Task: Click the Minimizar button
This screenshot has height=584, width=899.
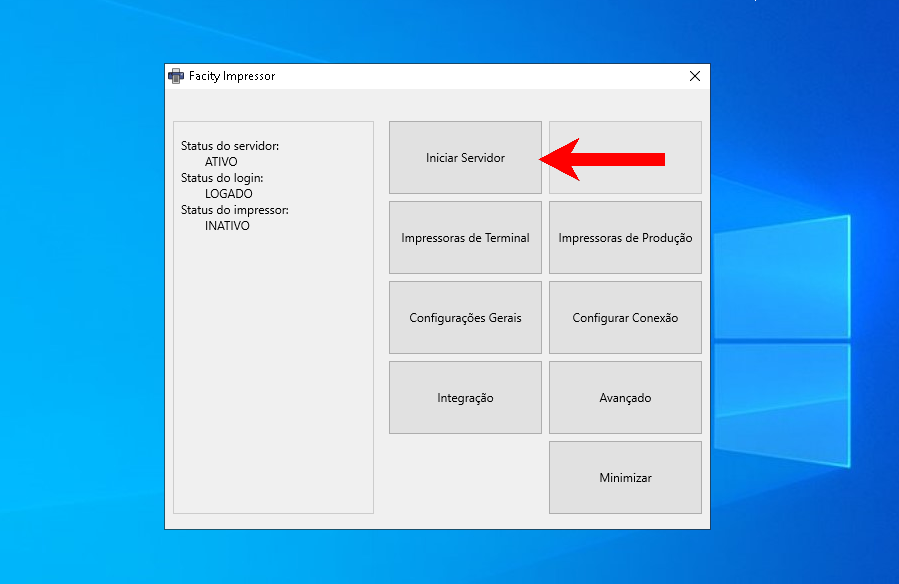Action: click(x=625, y=477)
